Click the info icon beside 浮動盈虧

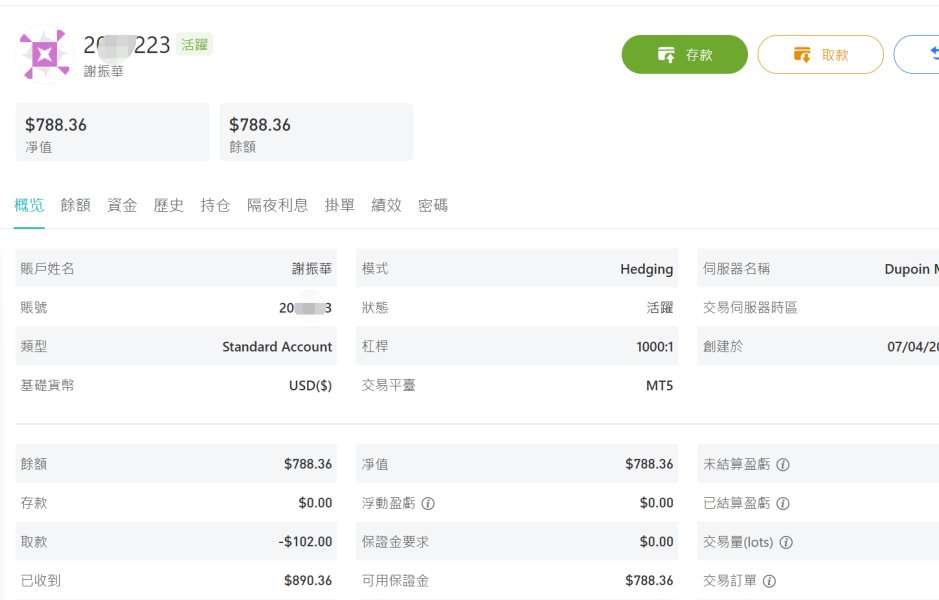tap(428, 503)
